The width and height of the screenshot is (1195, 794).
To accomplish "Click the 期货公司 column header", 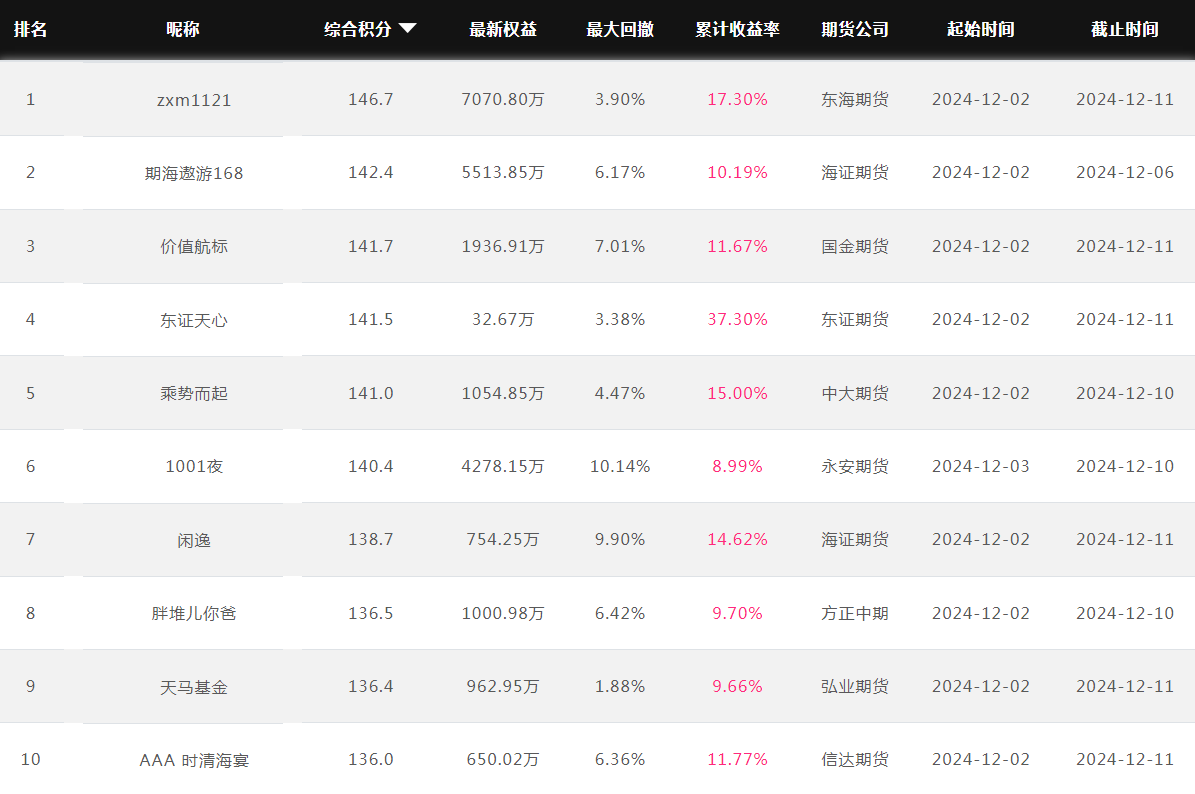I will (x=854, y=29).
